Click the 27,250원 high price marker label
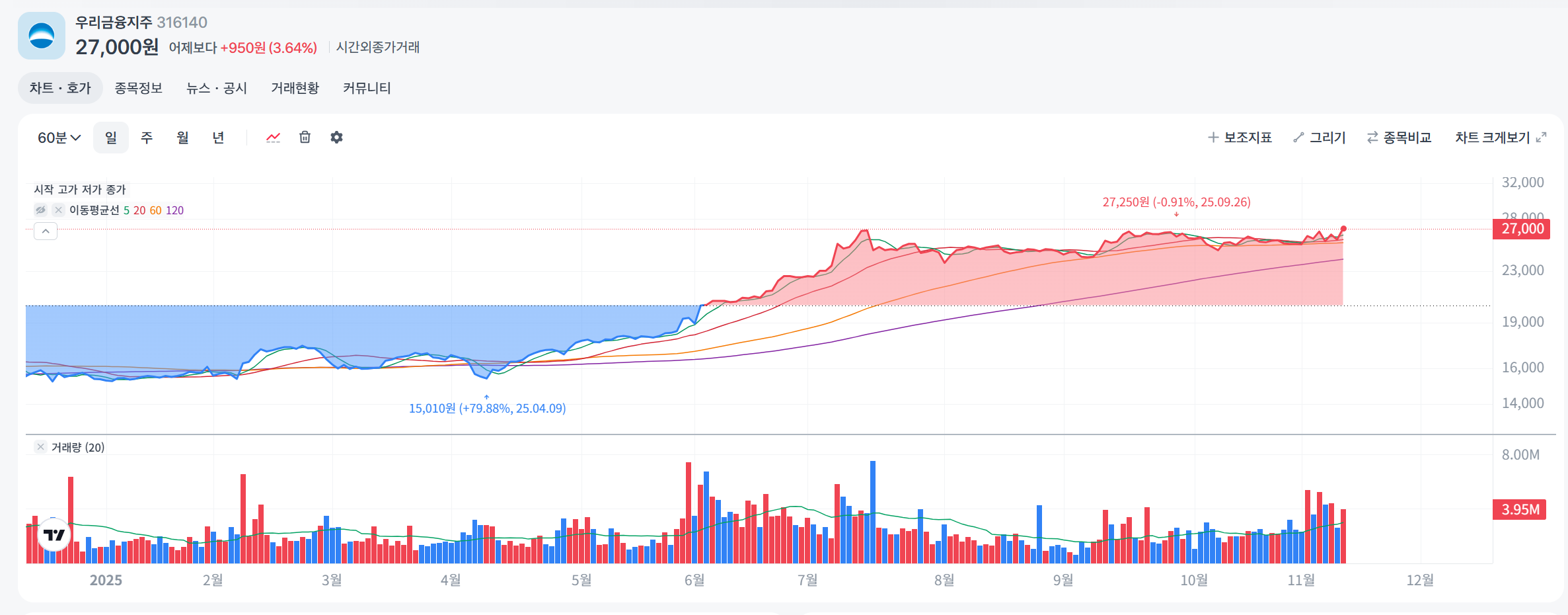The height and width of the screenshot is (615, 1568). (x=1176, y=202)
